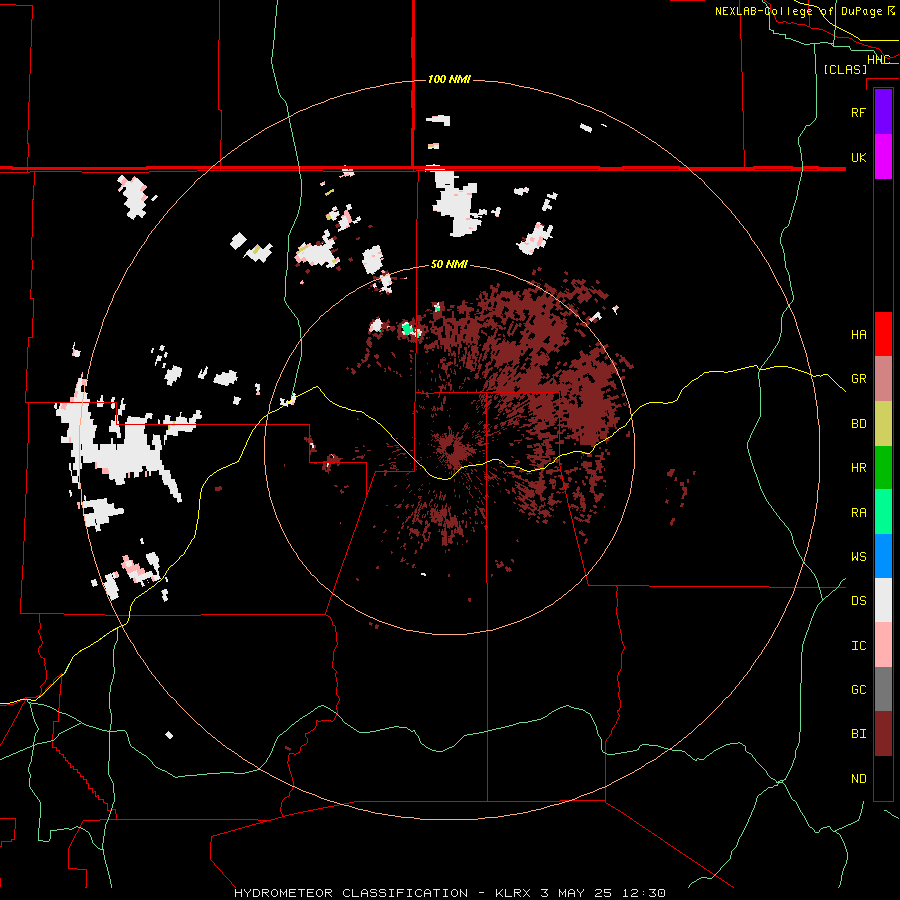This screenshot has height=900, width=900.
Task: Click the RF legend label
Action: click(x=858, y=112)
